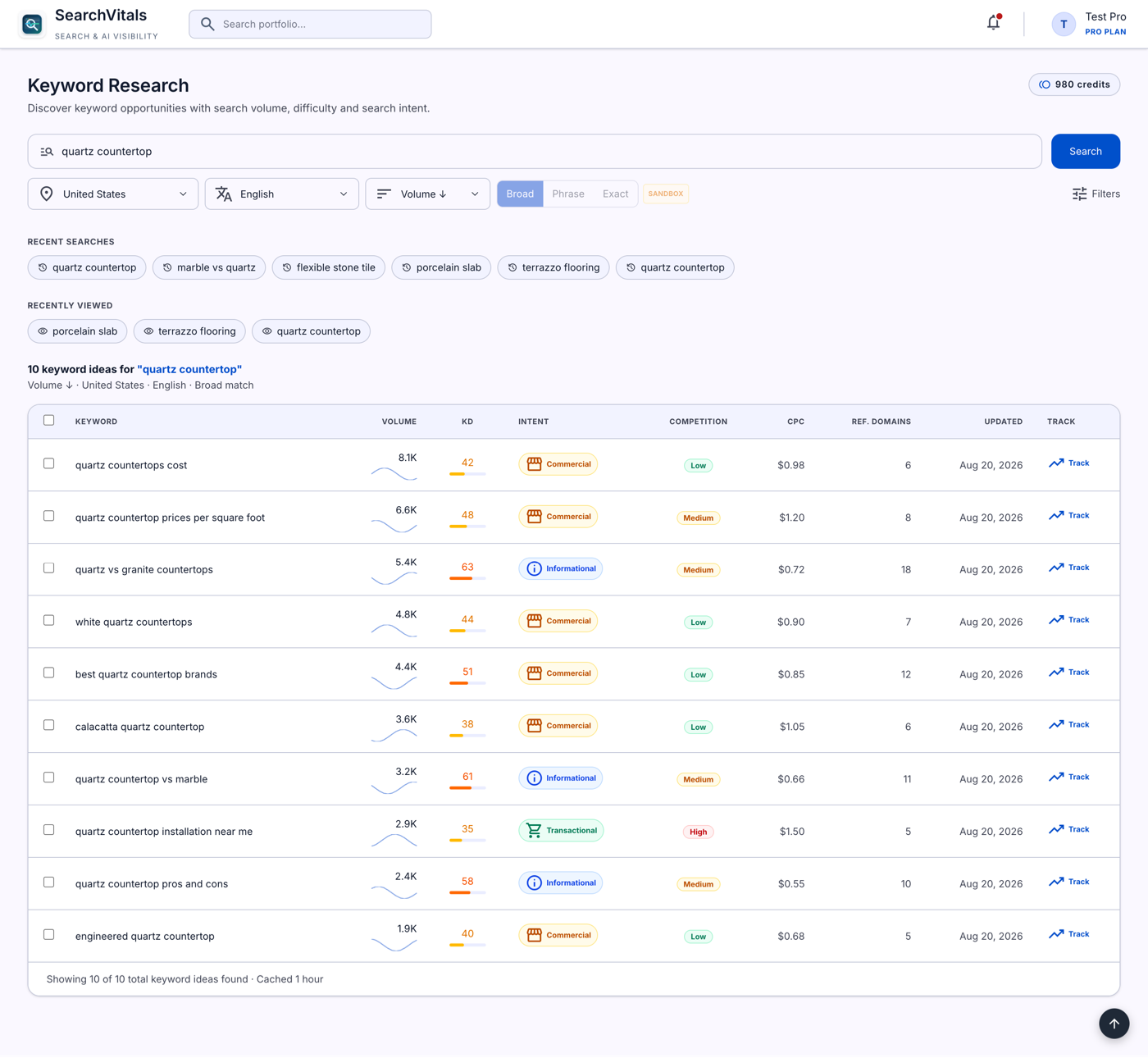The width and height of the screenshot is (1148, 1058).
Task: Select terrazzo flooring recent search chip
Action: point(553,267)
